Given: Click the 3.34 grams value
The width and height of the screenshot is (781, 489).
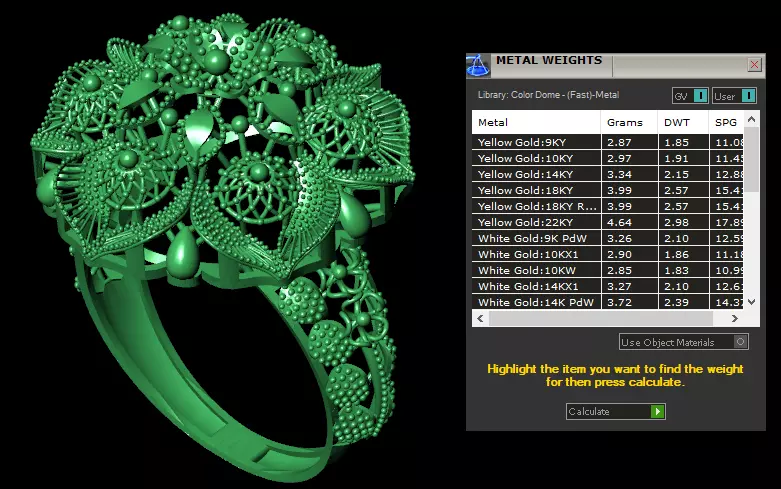Looking at the screenshot, I should [619, 174].
